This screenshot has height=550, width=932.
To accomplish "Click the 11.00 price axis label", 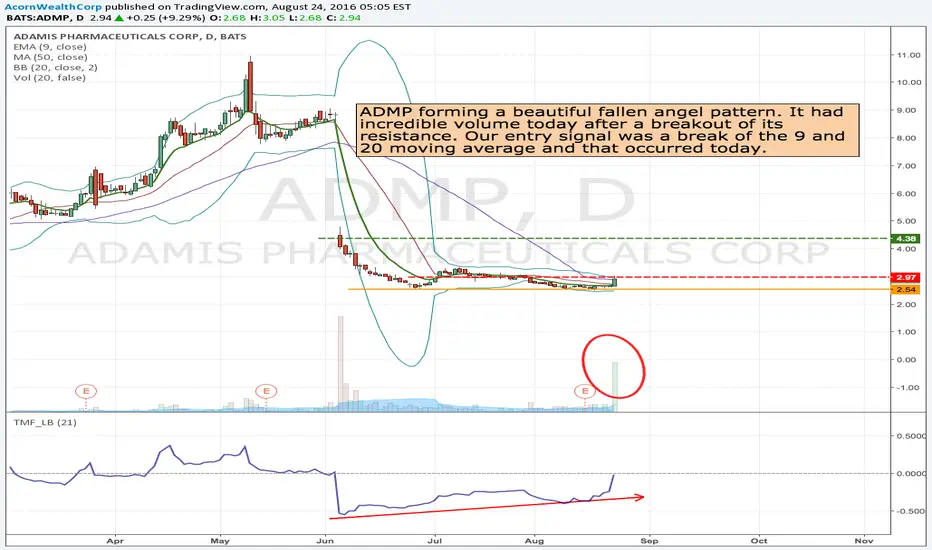I will [909, 55].
